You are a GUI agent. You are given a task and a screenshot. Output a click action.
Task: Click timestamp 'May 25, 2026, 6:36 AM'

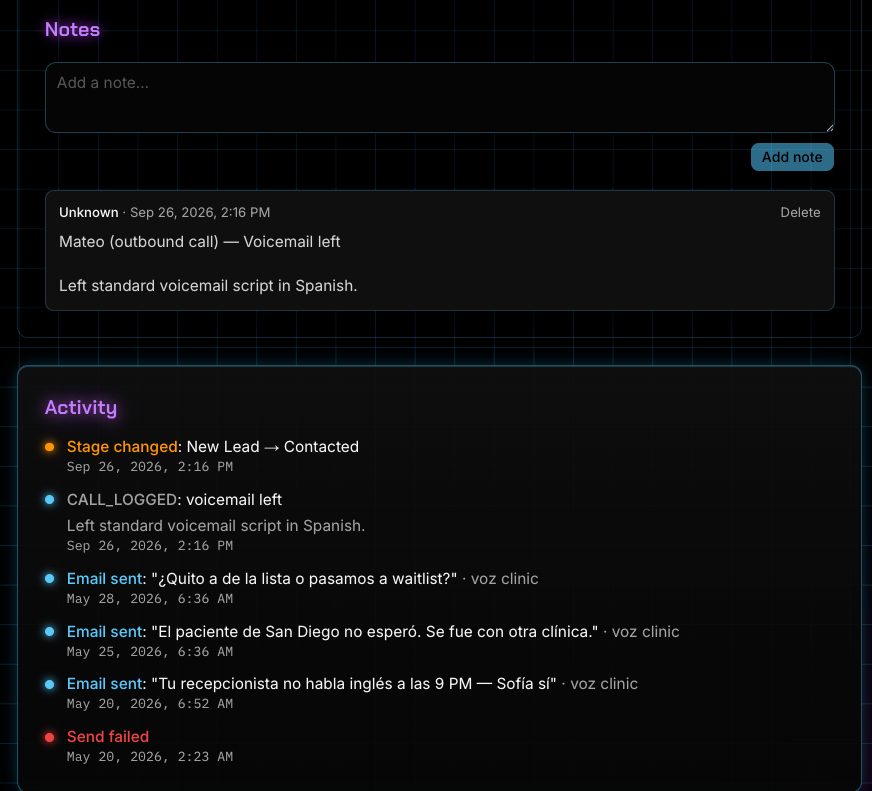tap(150, 651)
